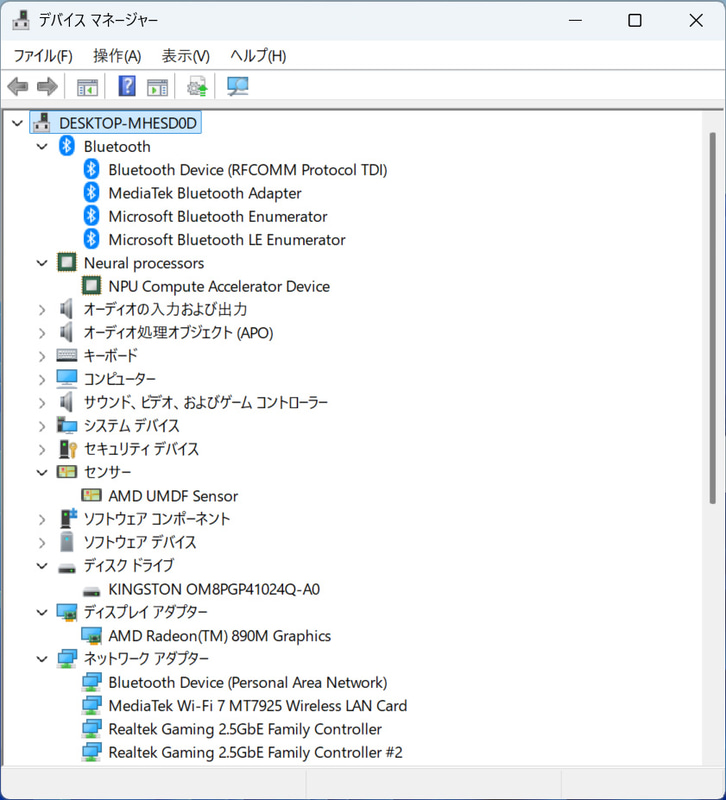Click icon beside MediaTek Bluetooth Adapter
This screenshot has width=726, height=800.
[91, 192]
